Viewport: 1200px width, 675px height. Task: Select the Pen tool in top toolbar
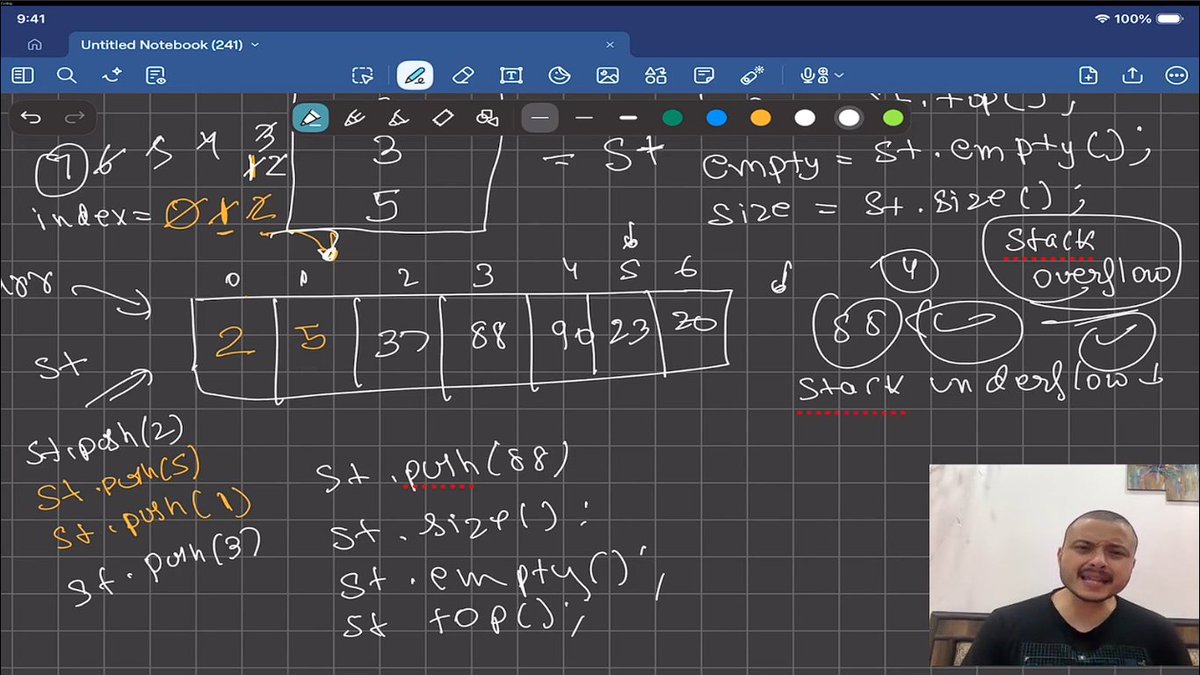[x=414, y=75]
